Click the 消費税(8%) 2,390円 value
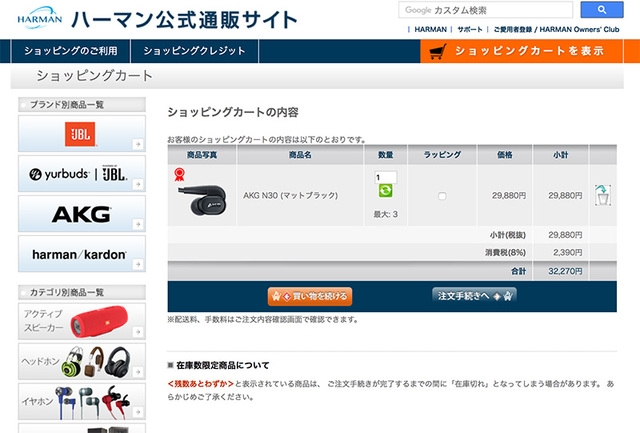Image resolution: width=640 pixels, height=433 pixels. [567, 253]
